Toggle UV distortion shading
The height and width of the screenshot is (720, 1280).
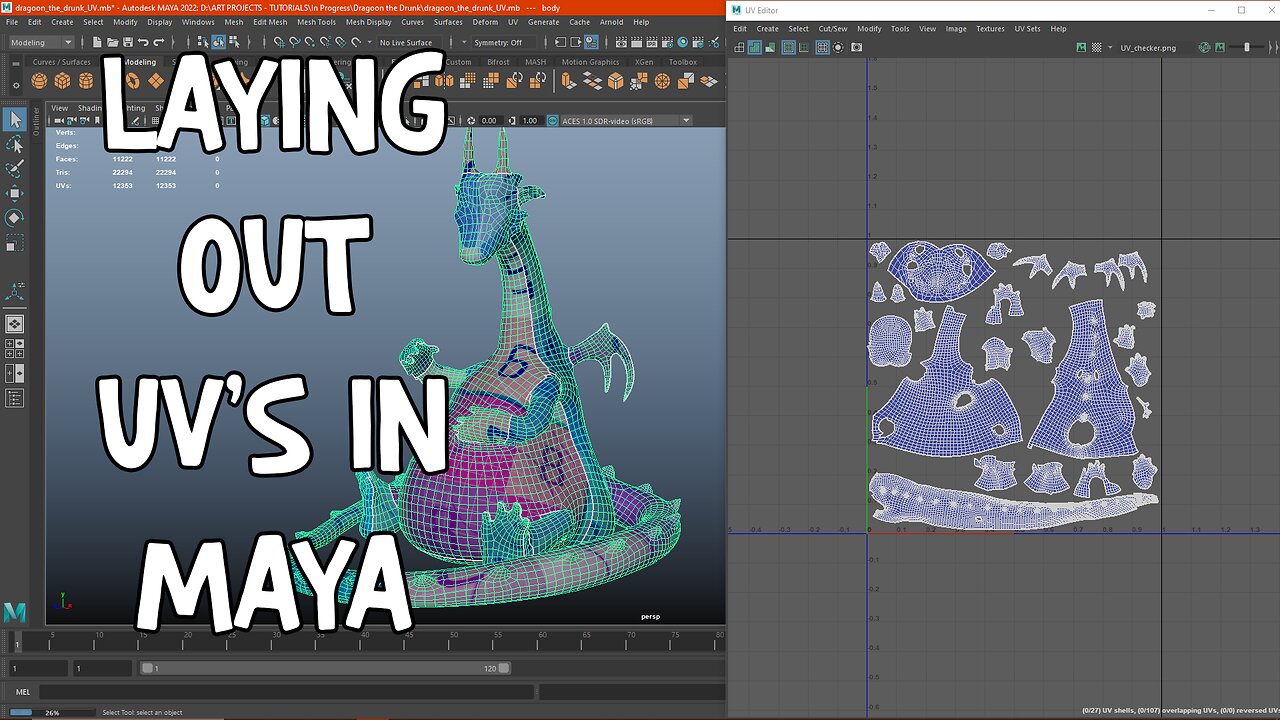tap(771, 47)
